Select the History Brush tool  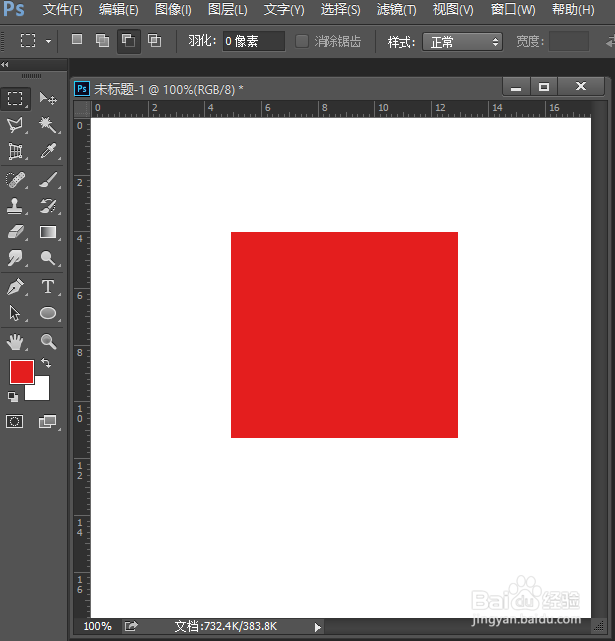point(48,206)
